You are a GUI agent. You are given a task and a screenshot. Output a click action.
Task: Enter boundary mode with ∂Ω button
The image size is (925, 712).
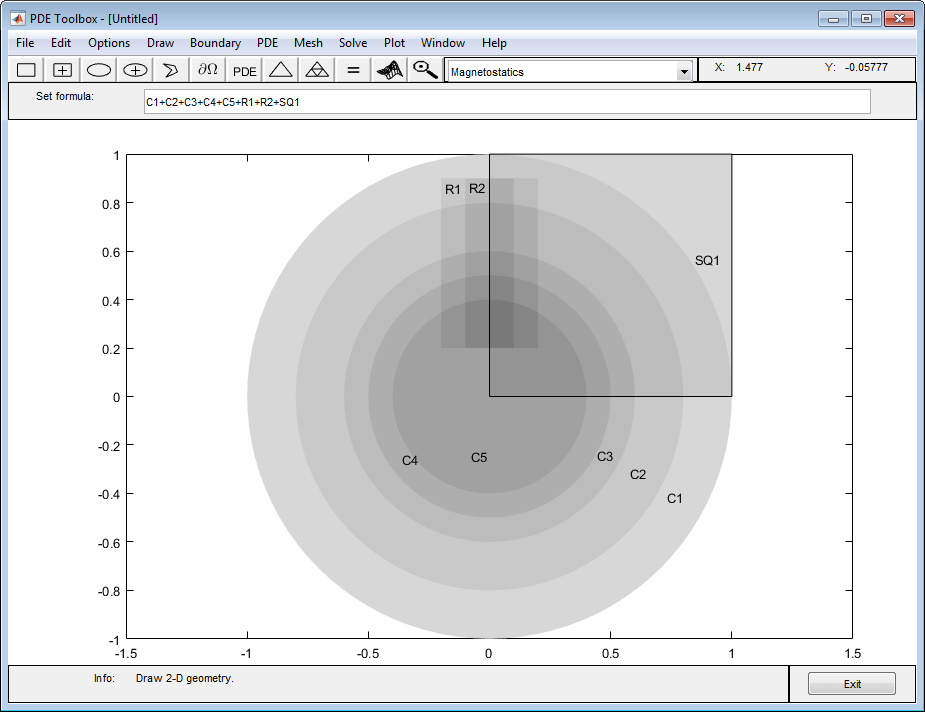208,70
